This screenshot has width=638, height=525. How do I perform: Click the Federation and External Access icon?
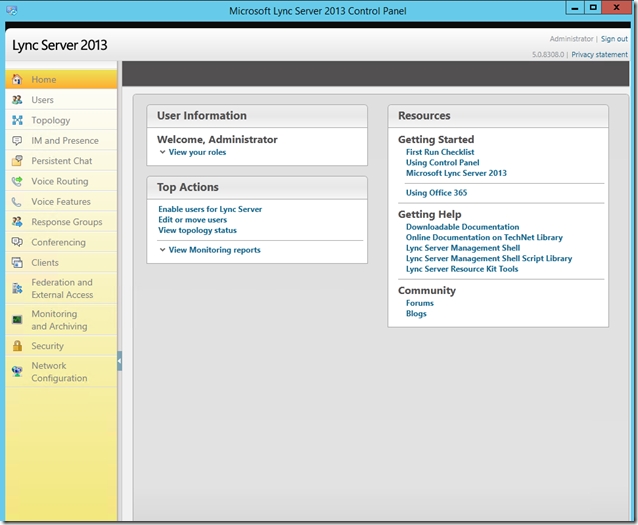[17, 288]
